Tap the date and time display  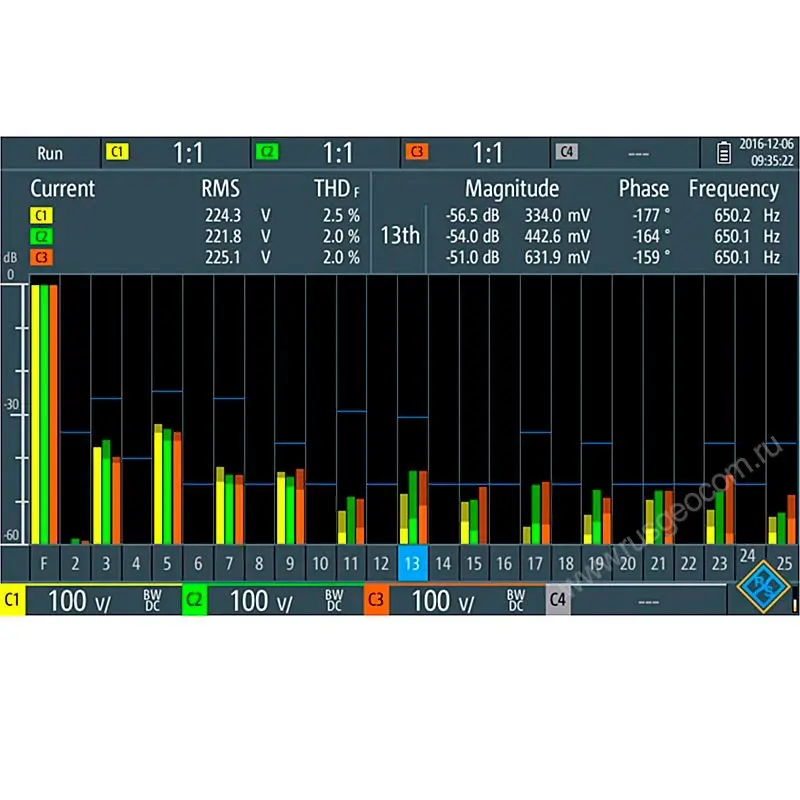coord(766,153)
